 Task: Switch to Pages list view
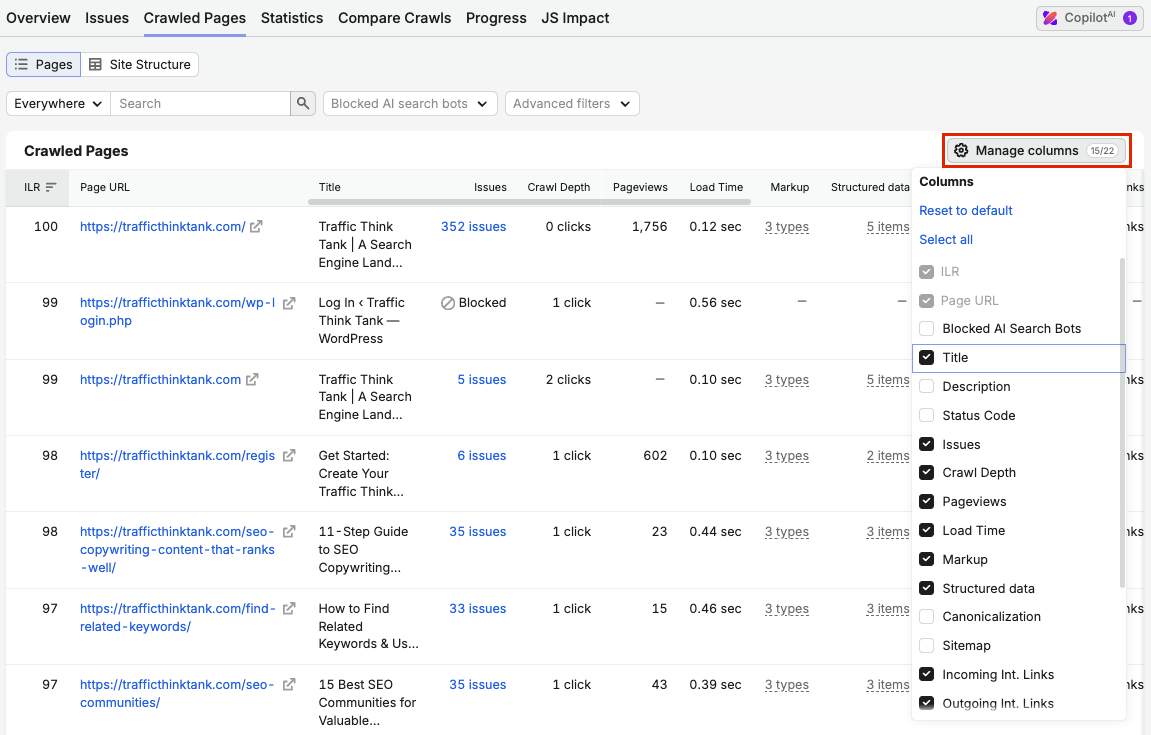coord(43,65)
